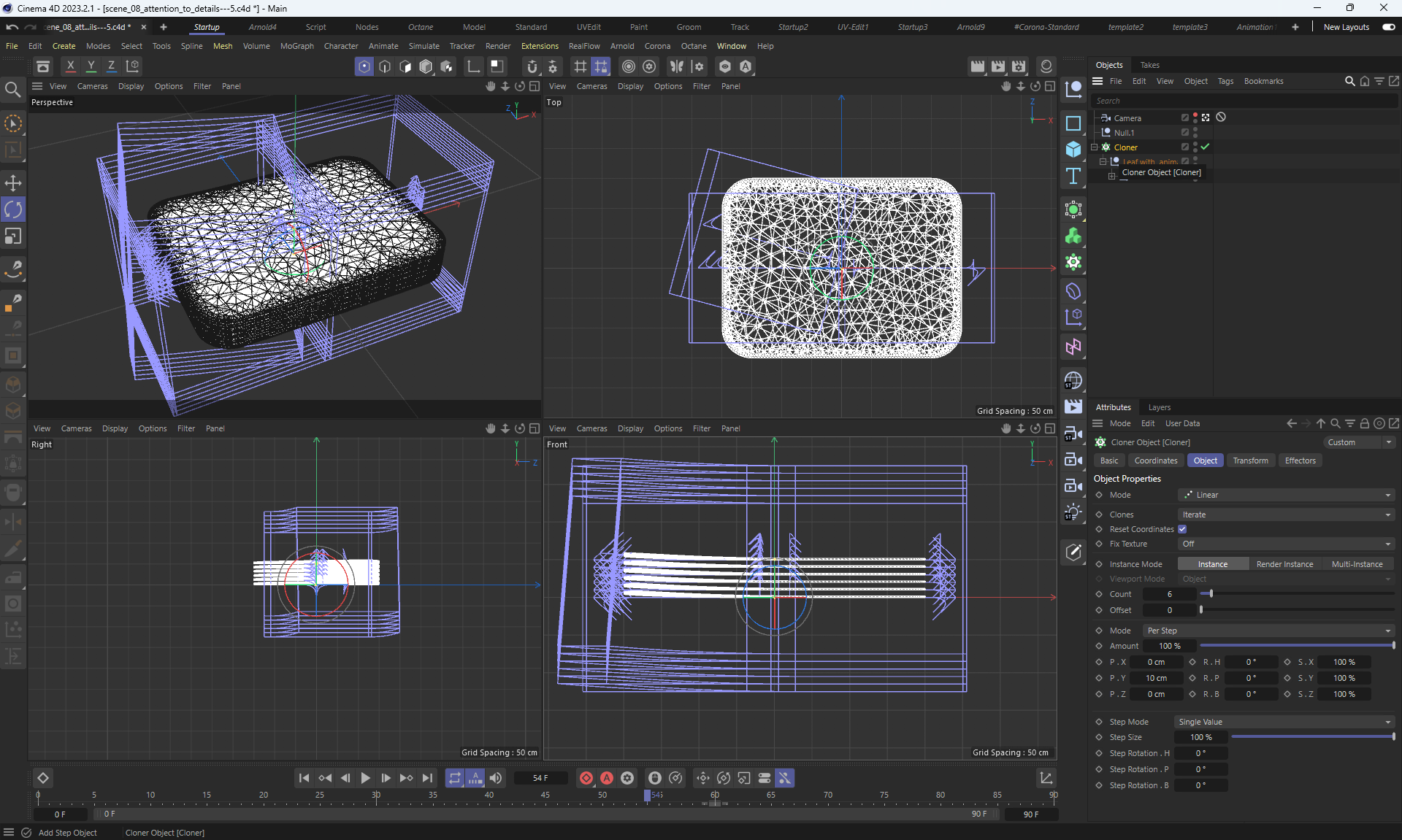Switch to the Effectors tab
The image size is (1402, 840).
(x=1300, y=461)
